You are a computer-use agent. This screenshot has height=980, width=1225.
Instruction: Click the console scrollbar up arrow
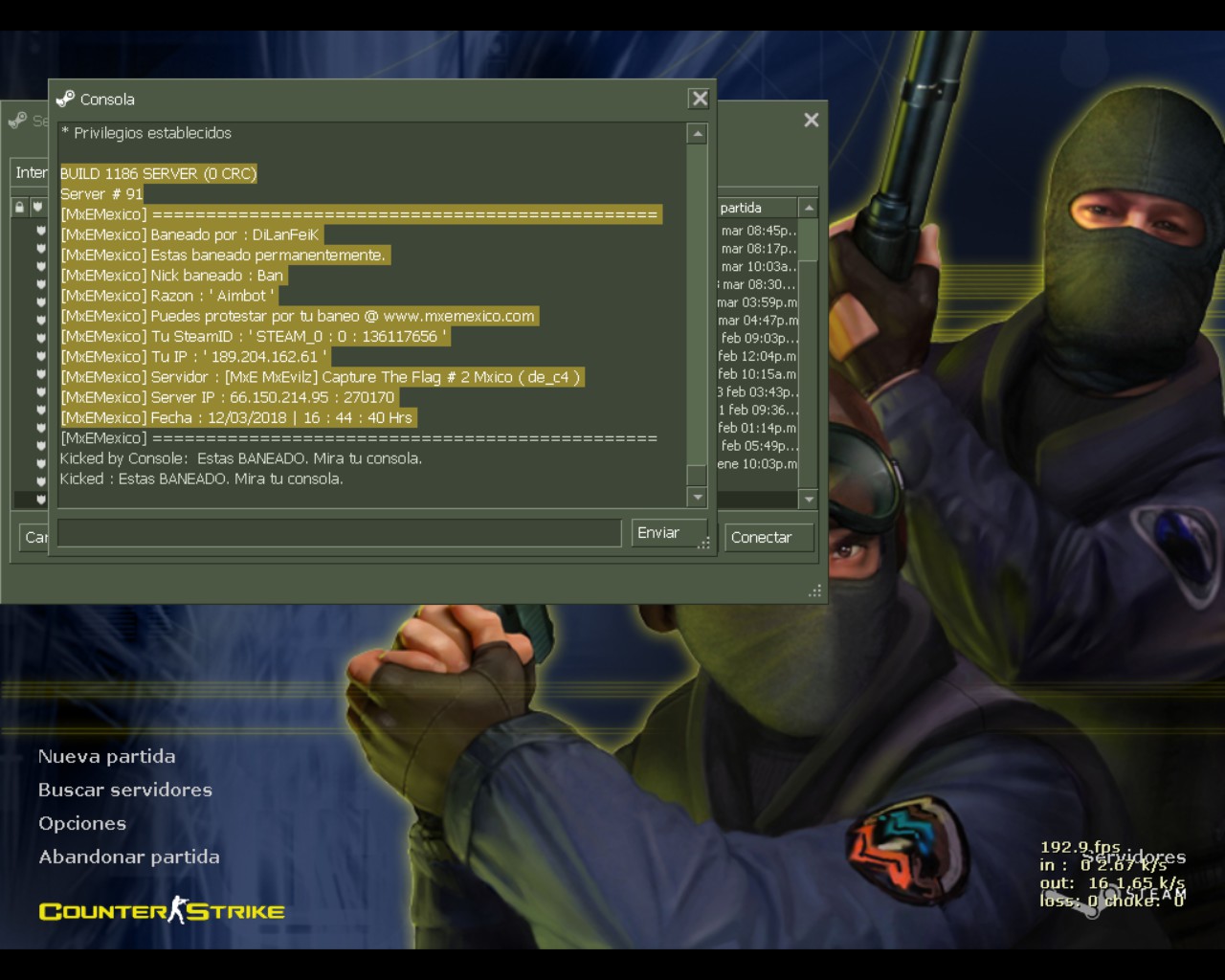(x=697, y=134)
